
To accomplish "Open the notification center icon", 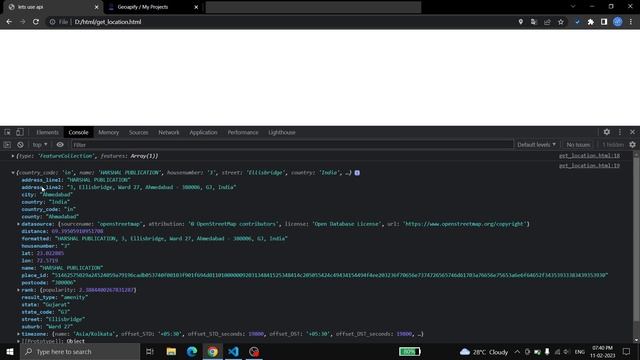I will point(627,351).
